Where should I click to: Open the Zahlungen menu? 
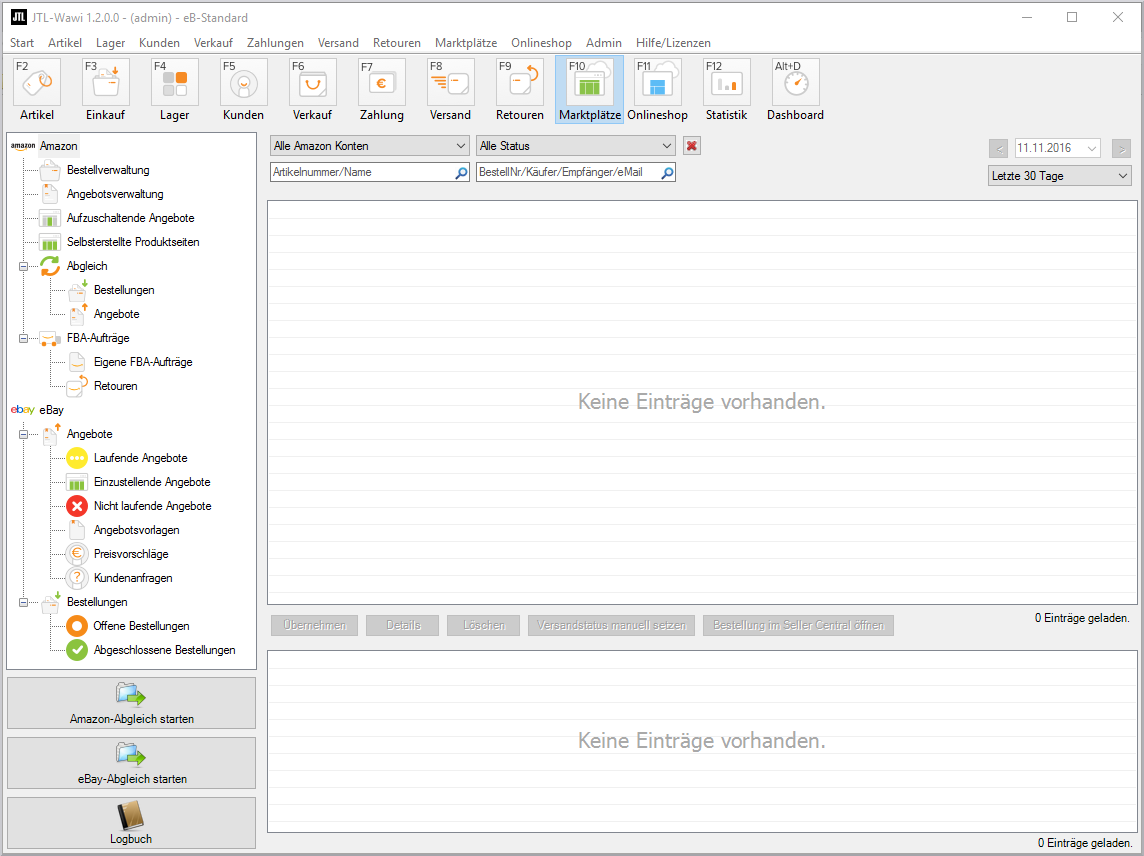click(275, 43)
